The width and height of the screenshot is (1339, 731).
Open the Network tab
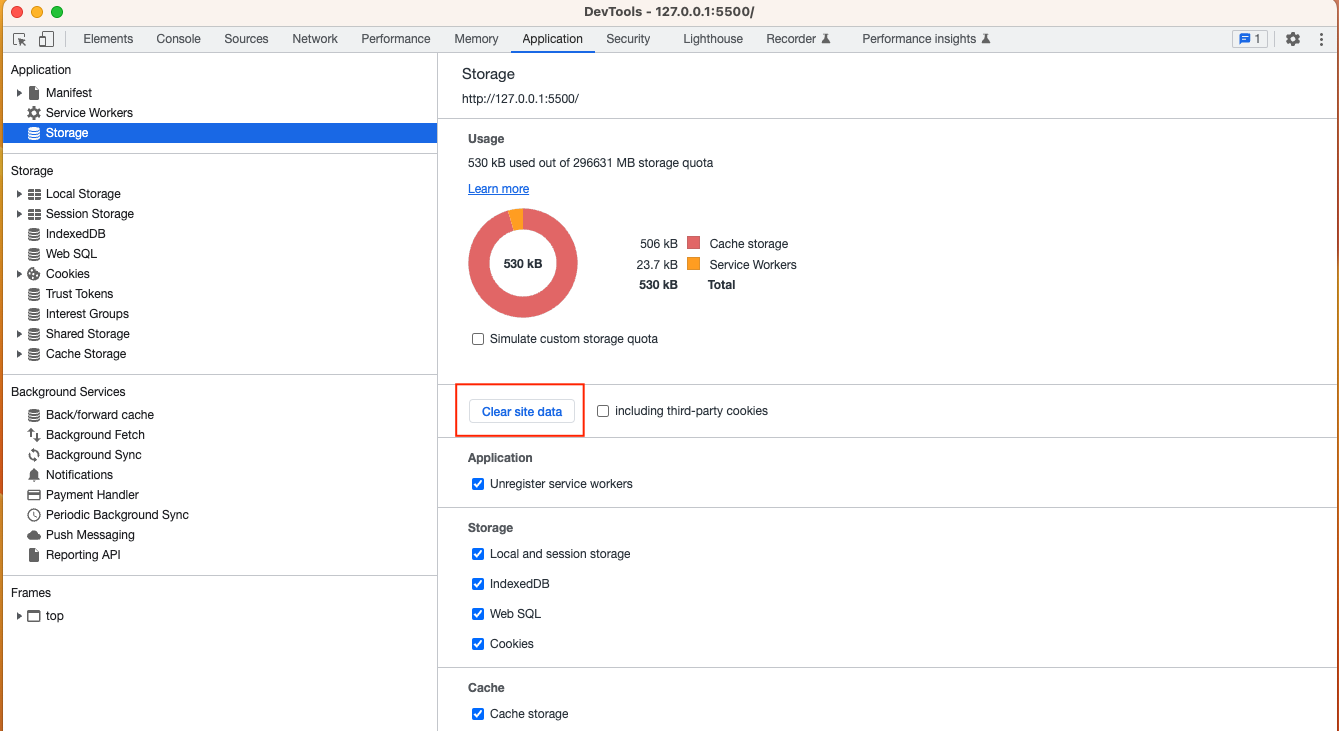pyautogui.click(x=315, y=39)
